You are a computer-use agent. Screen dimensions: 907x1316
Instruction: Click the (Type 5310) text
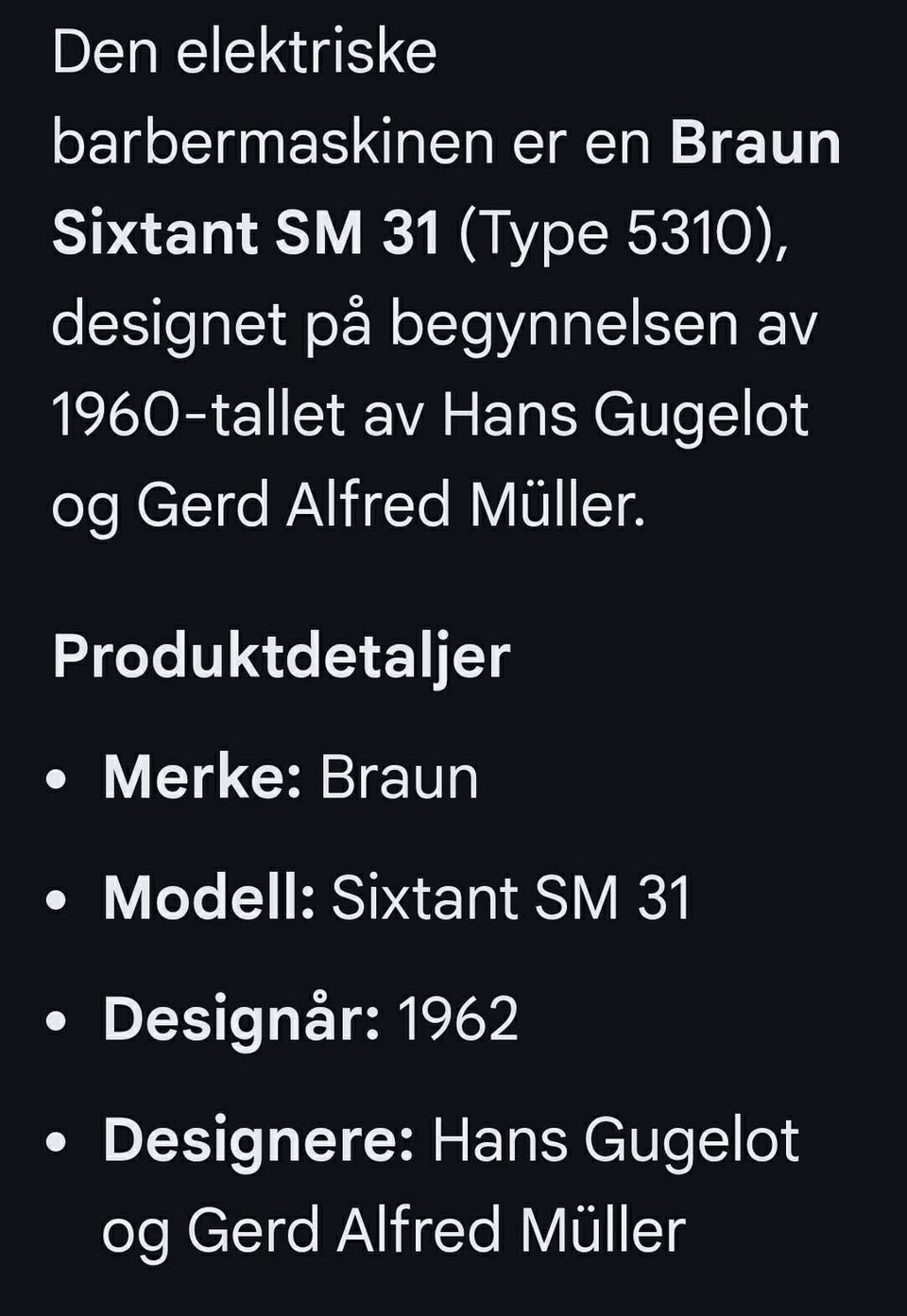pos(622,232)
